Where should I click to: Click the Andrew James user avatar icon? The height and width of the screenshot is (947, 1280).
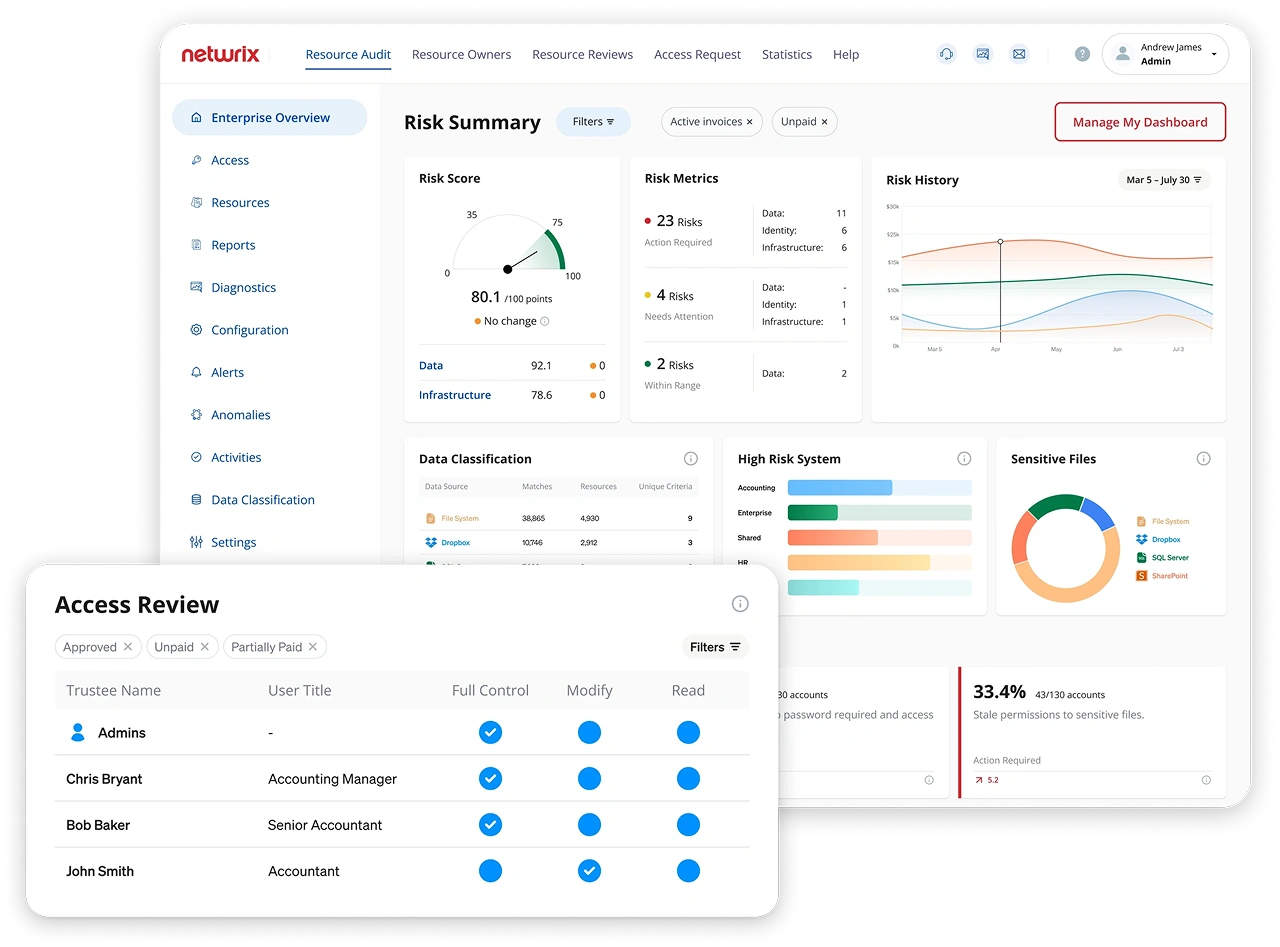pos(1123,54)
